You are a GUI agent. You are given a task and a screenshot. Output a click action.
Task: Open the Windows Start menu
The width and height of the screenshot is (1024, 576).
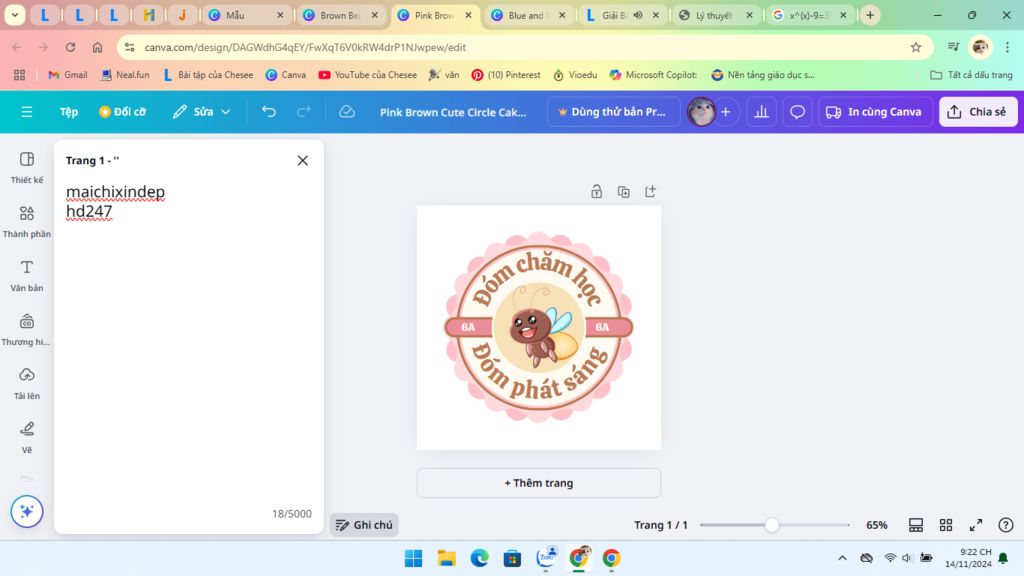413,558
